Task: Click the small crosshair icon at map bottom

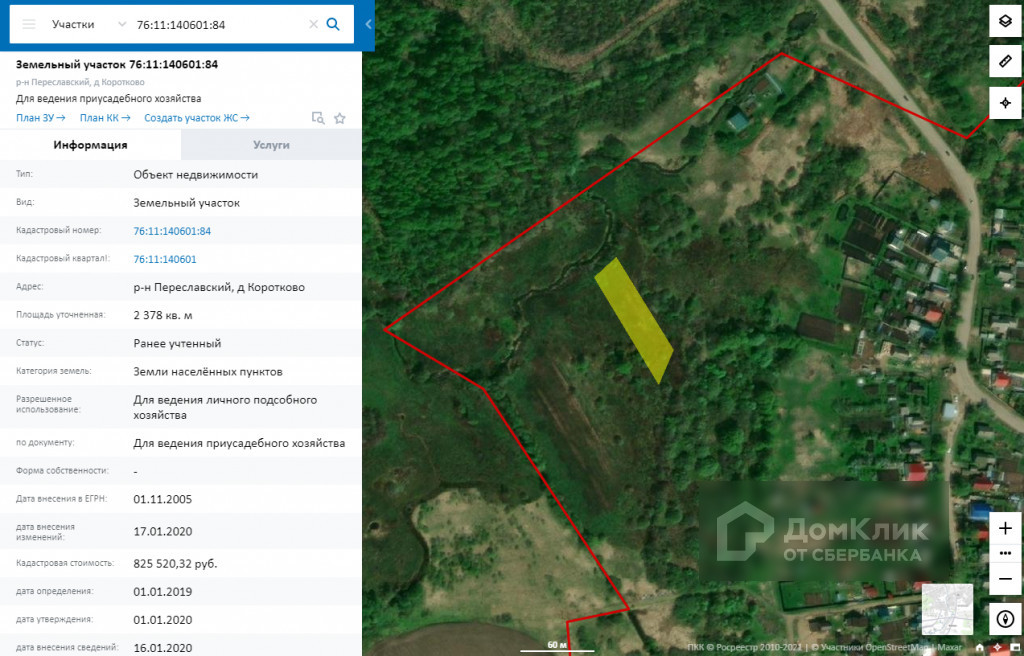Action: point(997,648)
